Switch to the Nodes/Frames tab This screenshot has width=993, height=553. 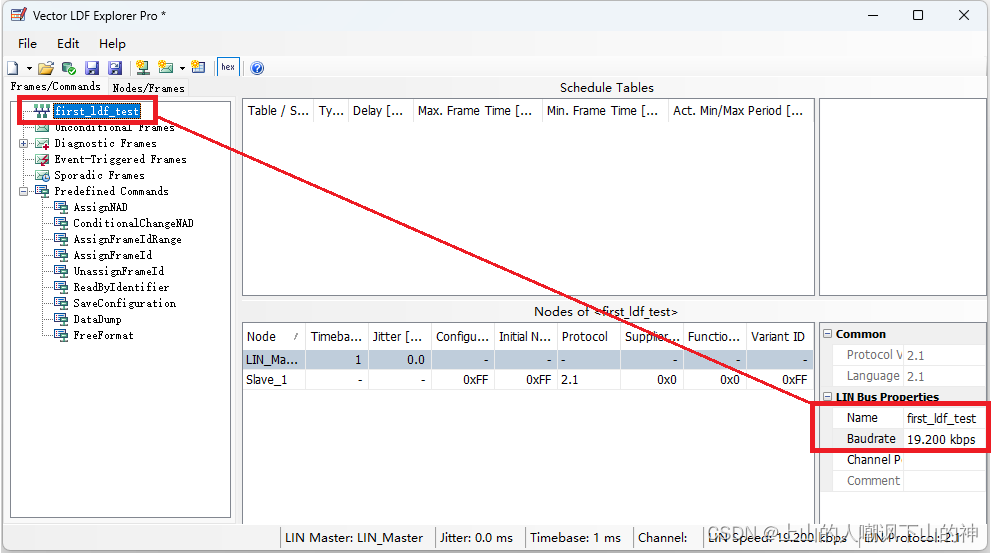pyautogui.click(x=148, y=88)
